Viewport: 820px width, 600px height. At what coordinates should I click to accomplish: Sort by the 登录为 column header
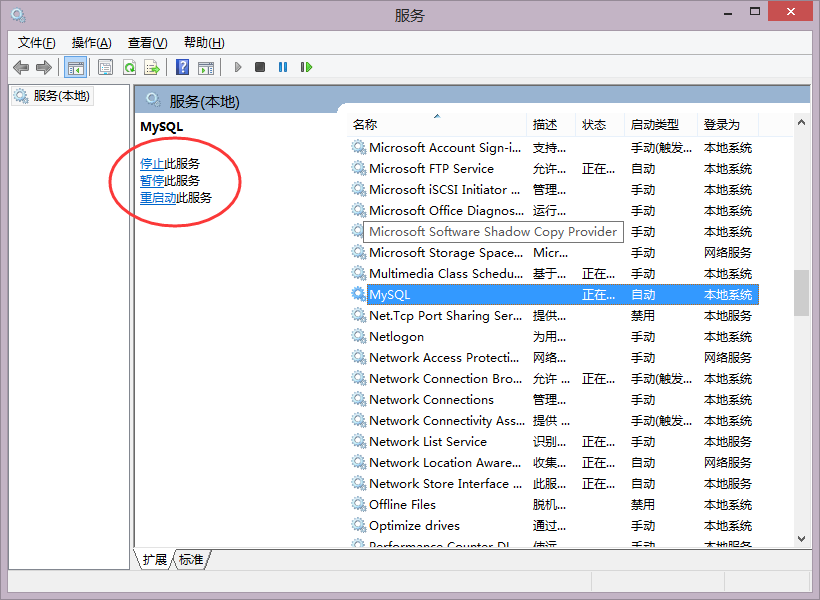(x=728, y=125)
